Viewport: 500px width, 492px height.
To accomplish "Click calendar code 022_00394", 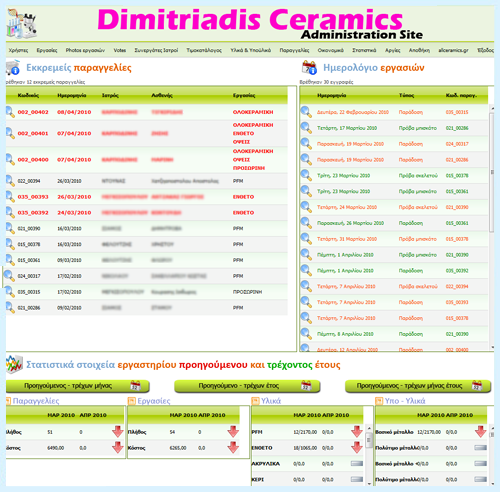I will [457, 286].
